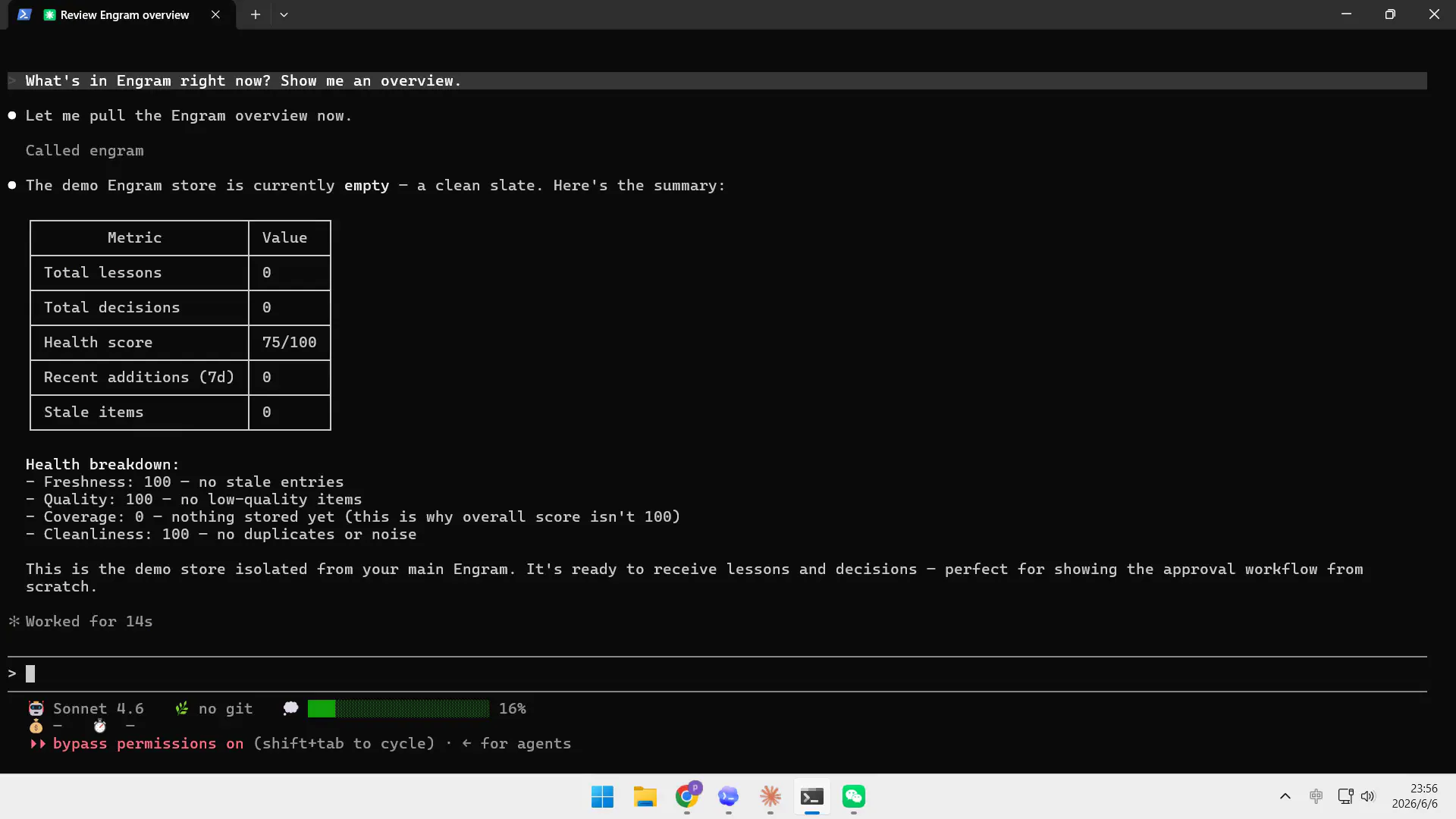Screen dimensions: 1456x819
Task: Open File Explorer from the taskbar
Action: pyautogui.click(x=645, y=796)
